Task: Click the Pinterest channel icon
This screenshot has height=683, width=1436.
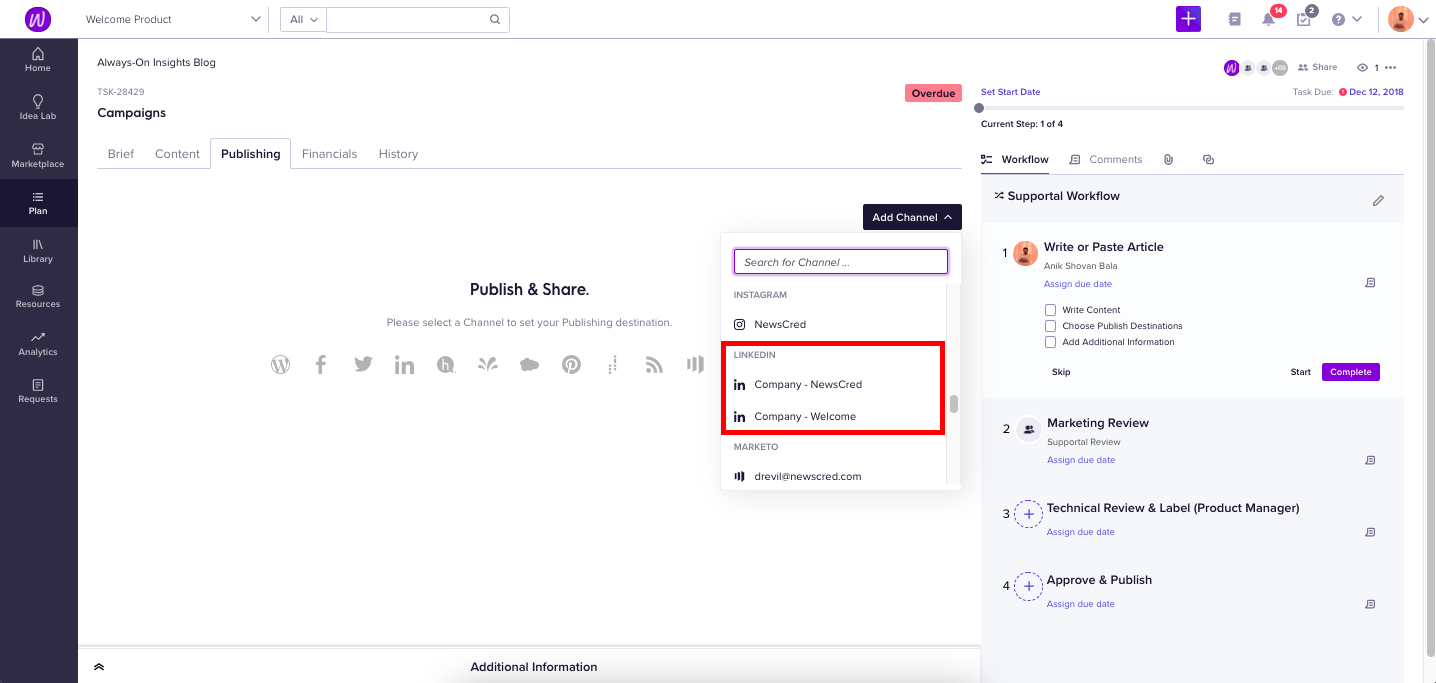Action: click(571, 365)
